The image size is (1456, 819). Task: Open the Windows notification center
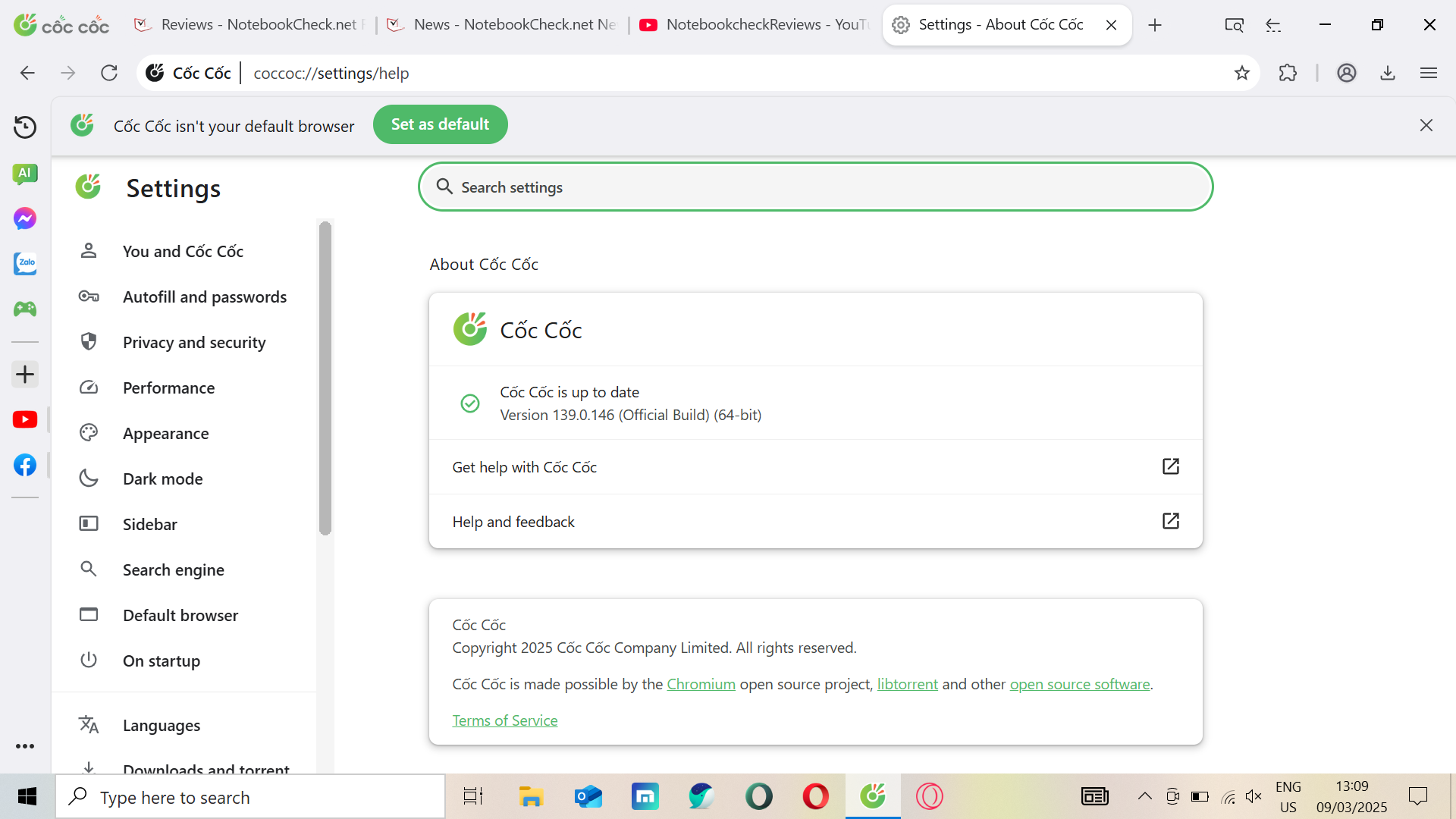[1418, 796]
